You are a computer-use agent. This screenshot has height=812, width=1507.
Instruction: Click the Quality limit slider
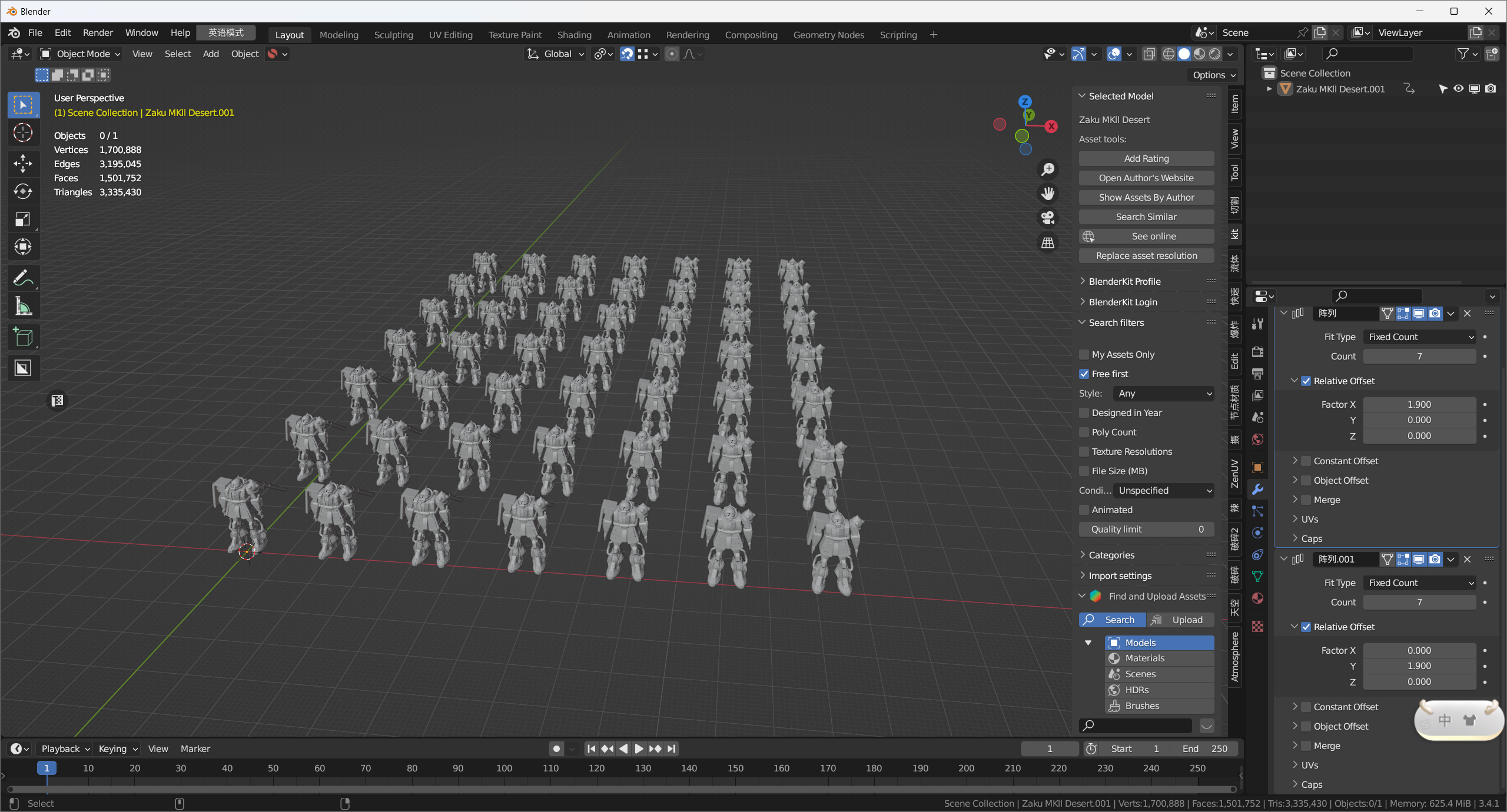click(x=1146, y=529)
